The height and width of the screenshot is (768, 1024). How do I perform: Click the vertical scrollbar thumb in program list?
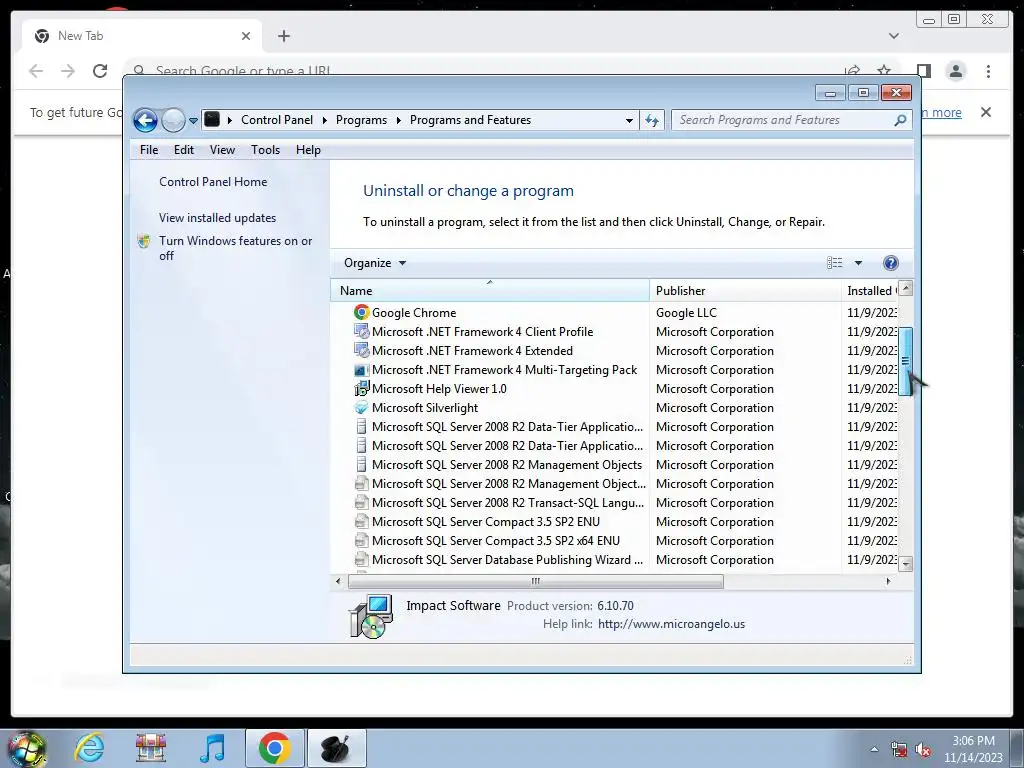[x=905, y=361]
